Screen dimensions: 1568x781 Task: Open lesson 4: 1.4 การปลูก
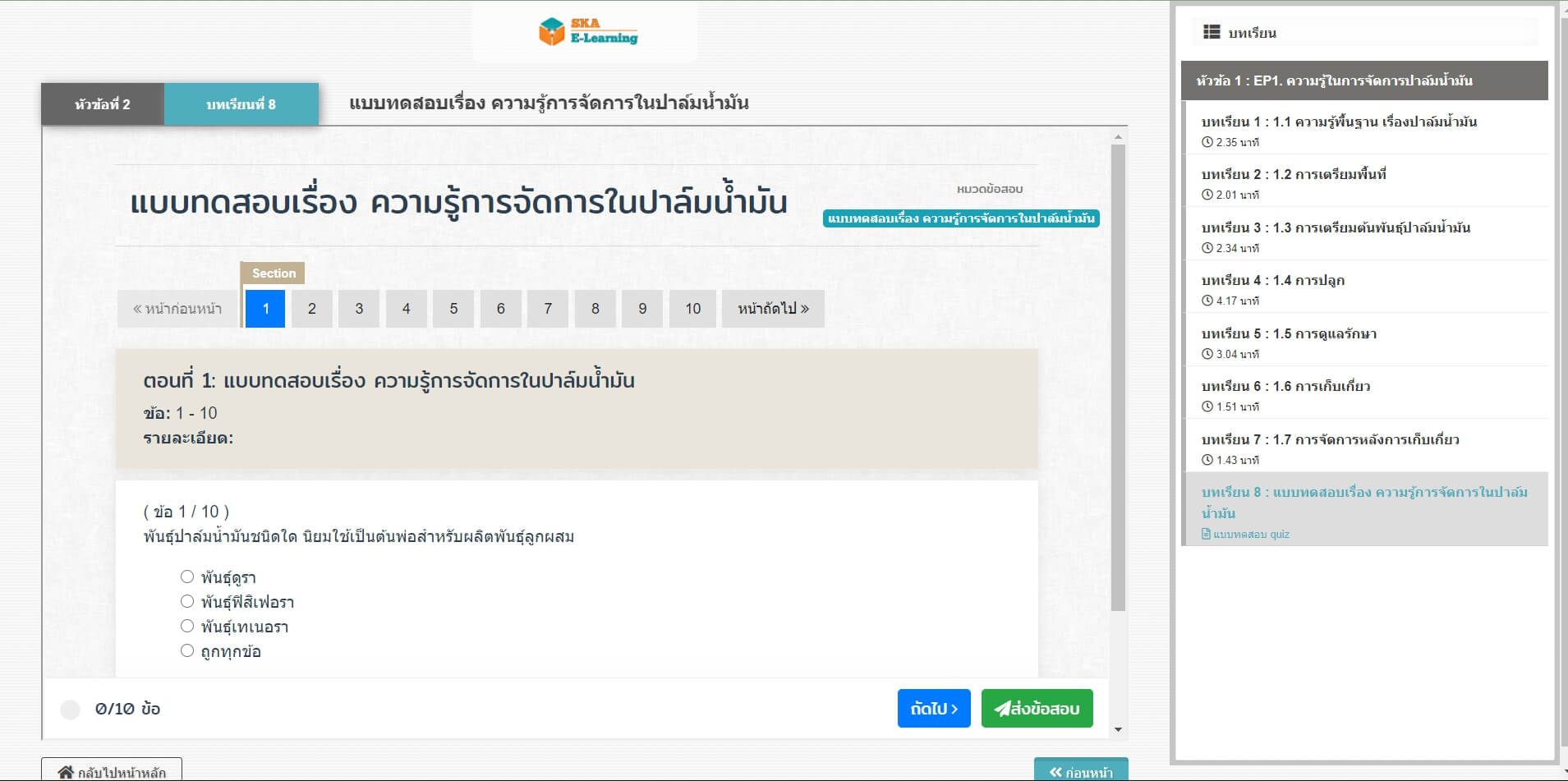[x=1272, y=280]
